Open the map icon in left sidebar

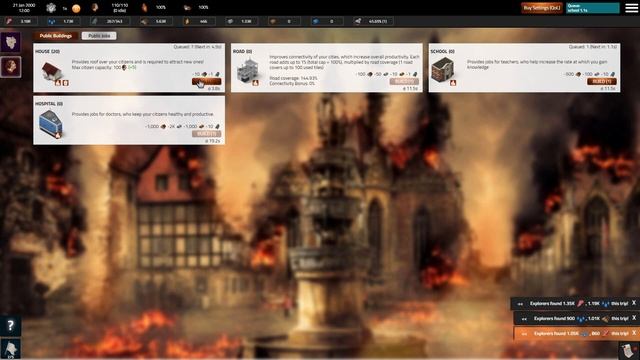[11, 42]
